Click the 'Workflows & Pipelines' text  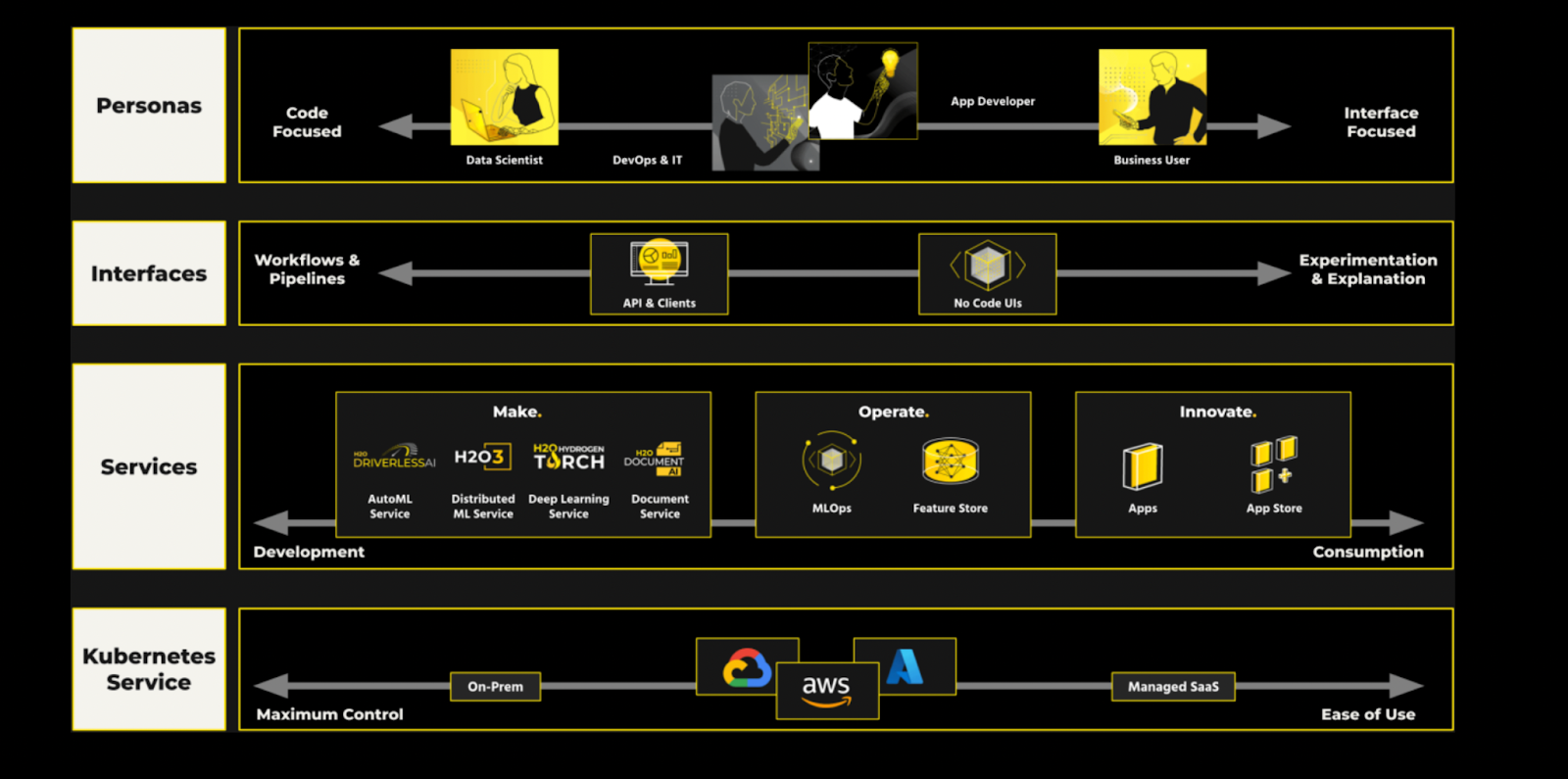tap(307, 269)
